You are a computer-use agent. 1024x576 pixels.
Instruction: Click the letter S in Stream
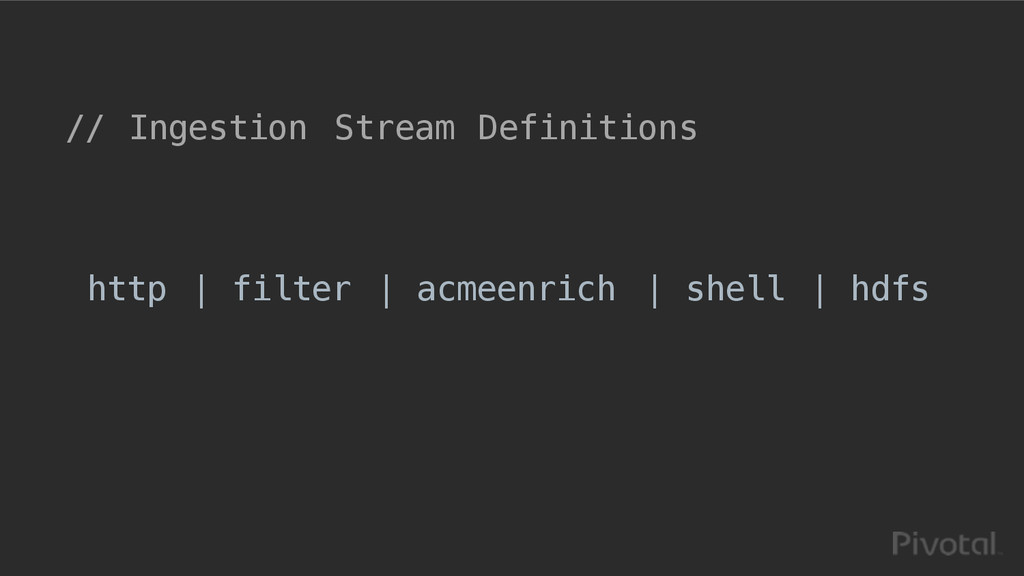pyautogui.click(x=344, y=128)
